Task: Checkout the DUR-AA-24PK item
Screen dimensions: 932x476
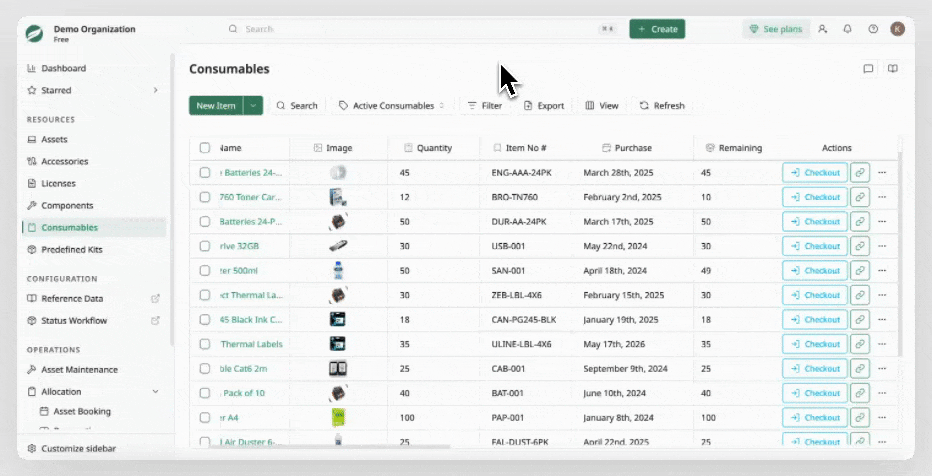Action: (815, 221)
